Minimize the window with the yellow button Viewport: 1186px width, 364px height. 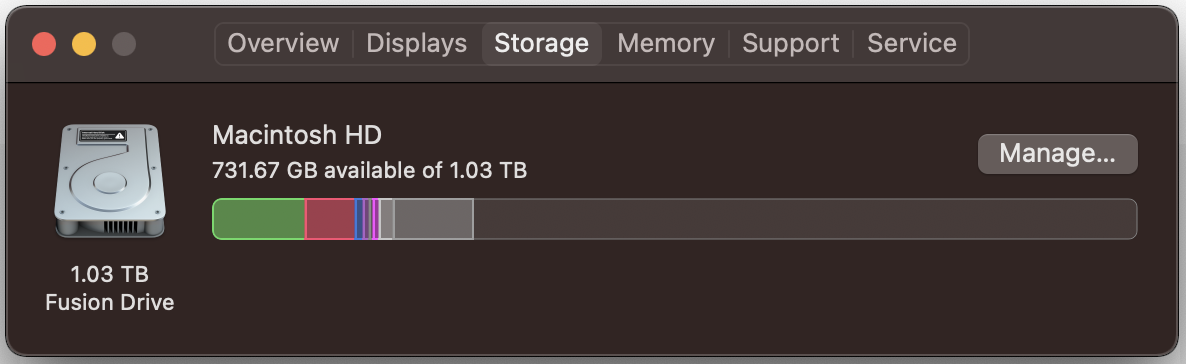[84, 44]
